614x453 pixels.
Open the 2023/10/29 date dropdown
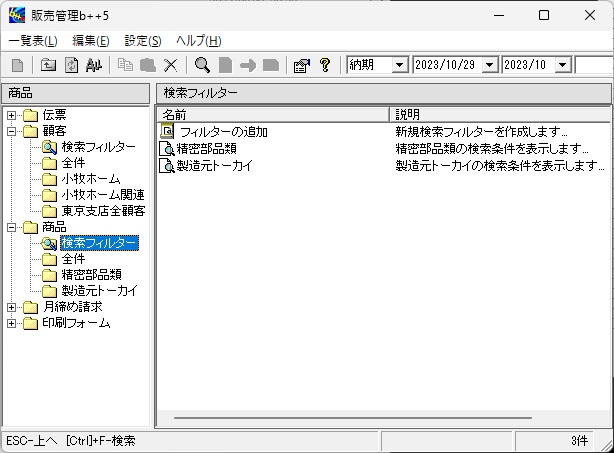coord(489,65)
